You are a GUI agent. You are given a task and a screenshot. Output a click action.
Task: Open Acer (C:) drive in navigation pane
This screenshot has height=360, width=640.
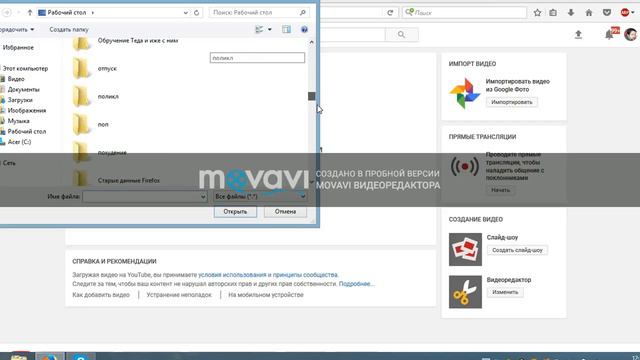tap(19, 142)
